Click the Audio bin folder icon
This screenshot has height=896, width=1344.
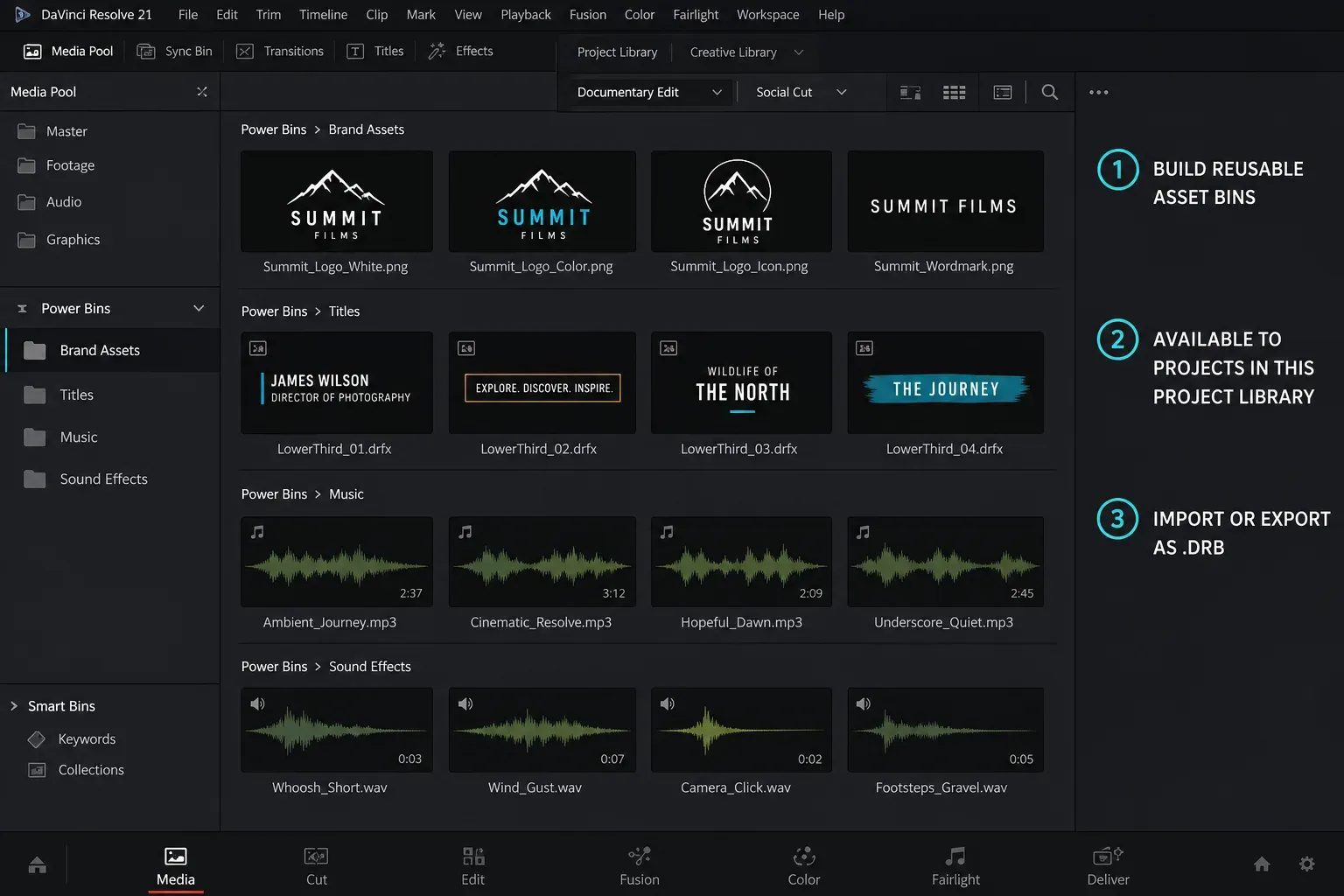coord(27,202)
